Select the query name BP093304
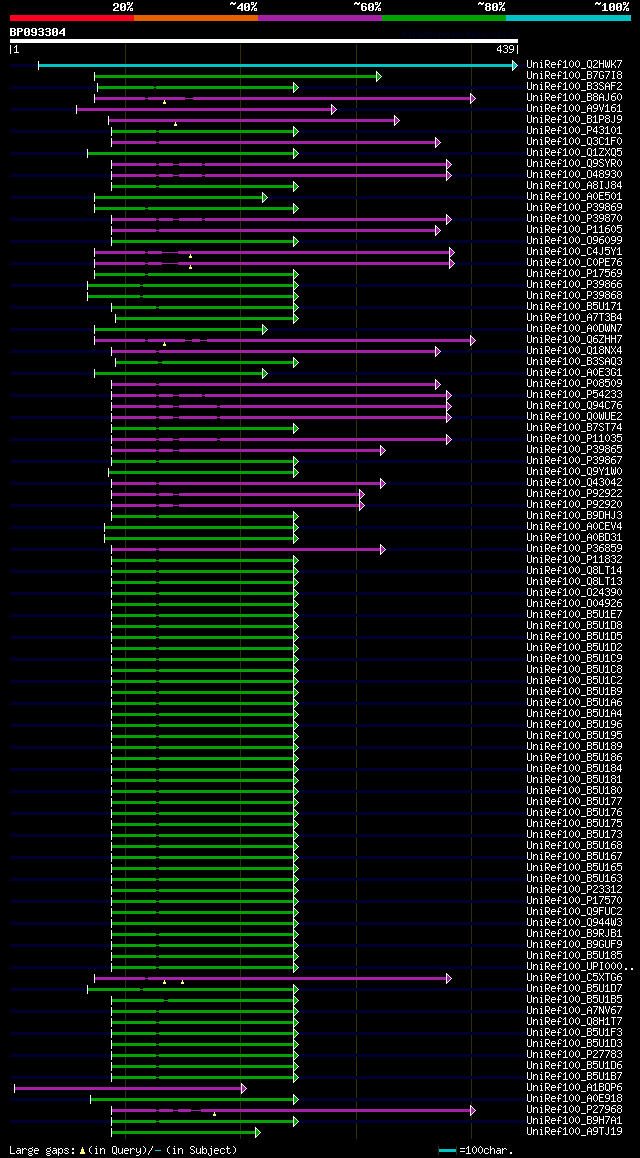Screen dimensions: 640x1158 38,32
